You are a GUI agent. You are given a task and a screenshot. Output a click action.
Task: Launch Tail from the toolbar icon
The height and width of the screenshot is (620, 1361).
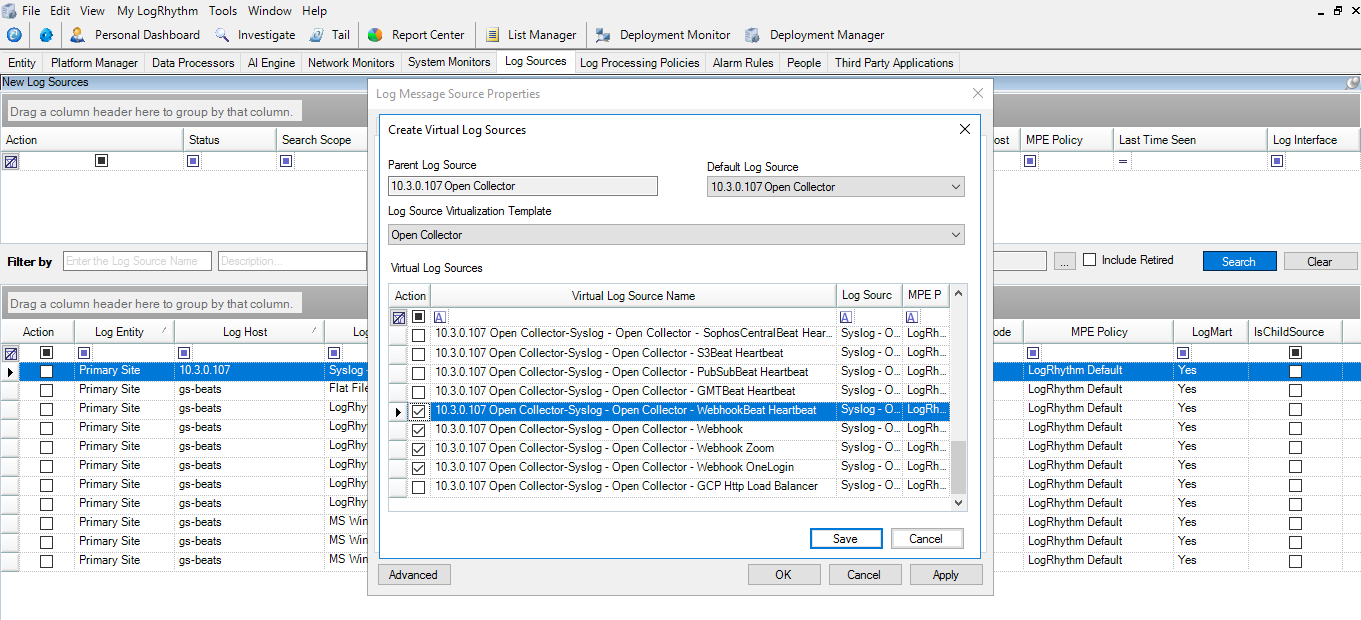click(x=316, y=35)
